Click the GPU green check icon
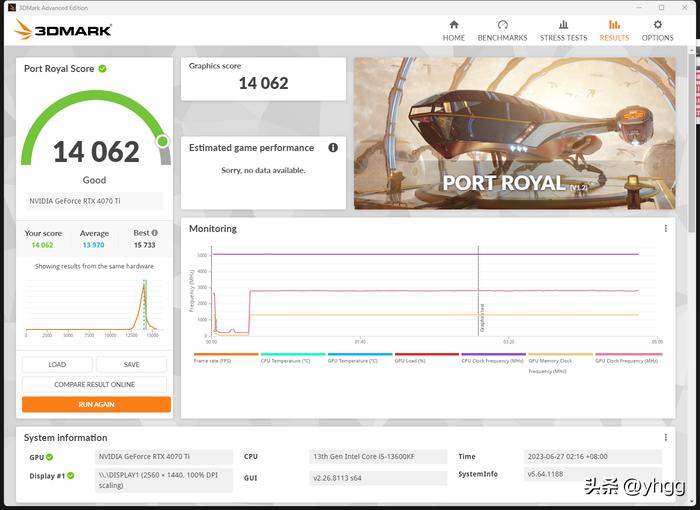The width and height of the screenshot is (700, 510). (x=50, y=457)
